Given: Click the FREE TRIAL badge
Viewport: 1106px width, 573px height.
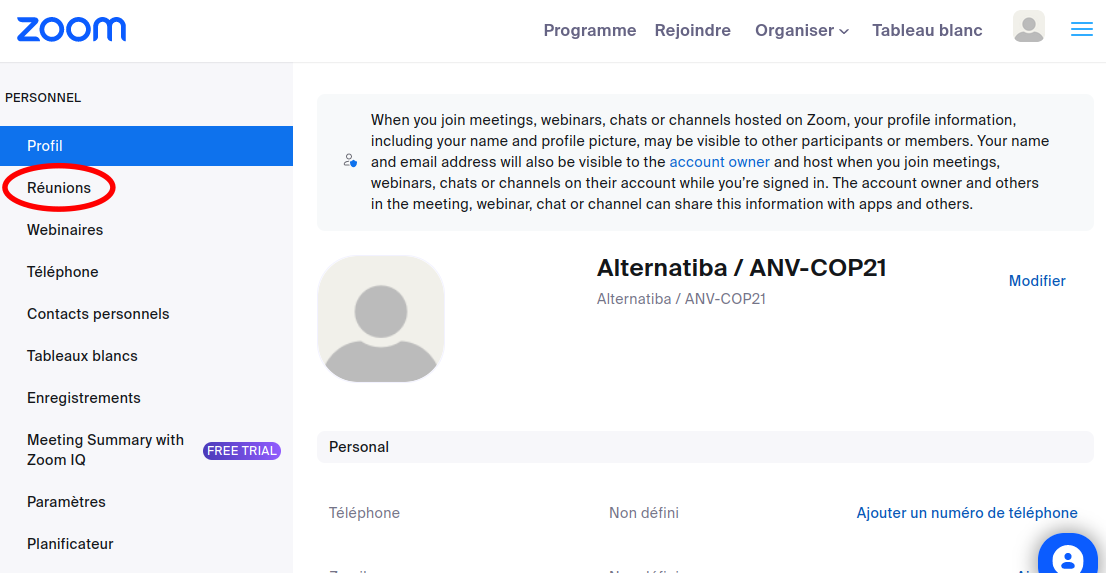Looking at the screenshot, I should pos(242,451).
